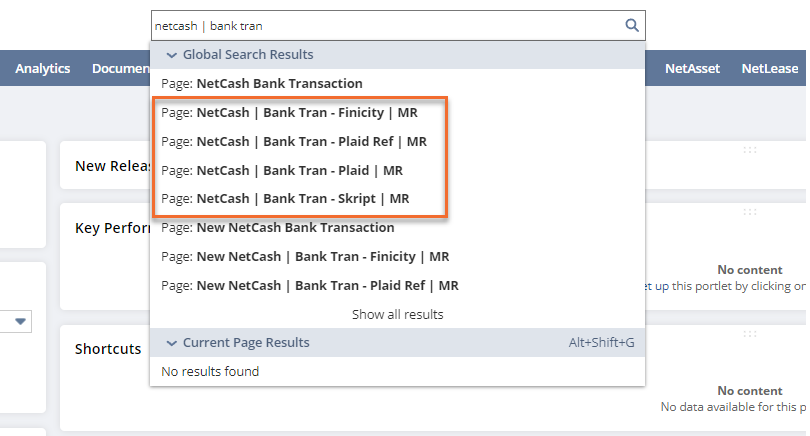This screenshot has width=810, height=436.
Task: Grab the Key Performance portlet drag handle
Action: [750, 212]
